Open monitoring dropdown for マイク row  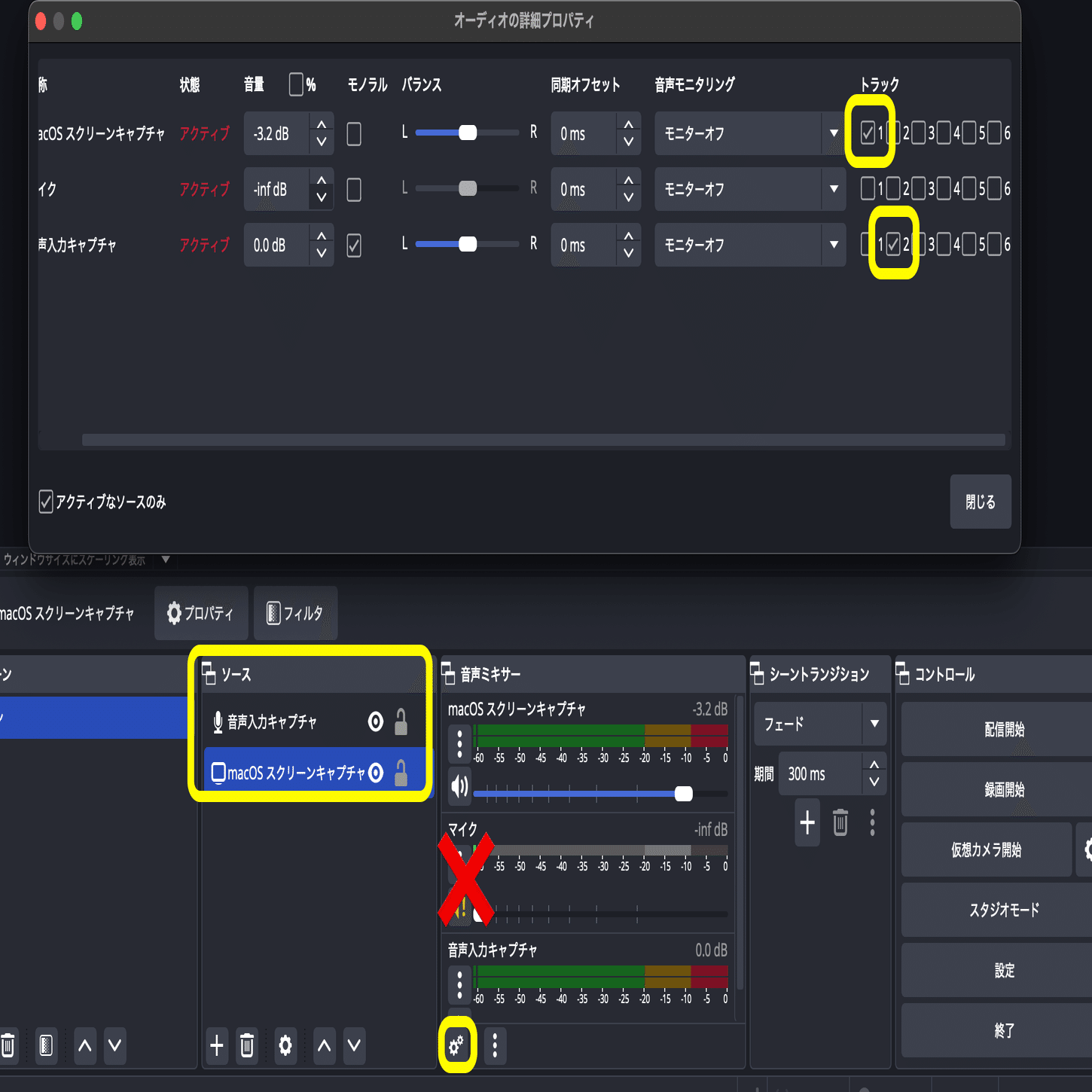coord(750,190)
